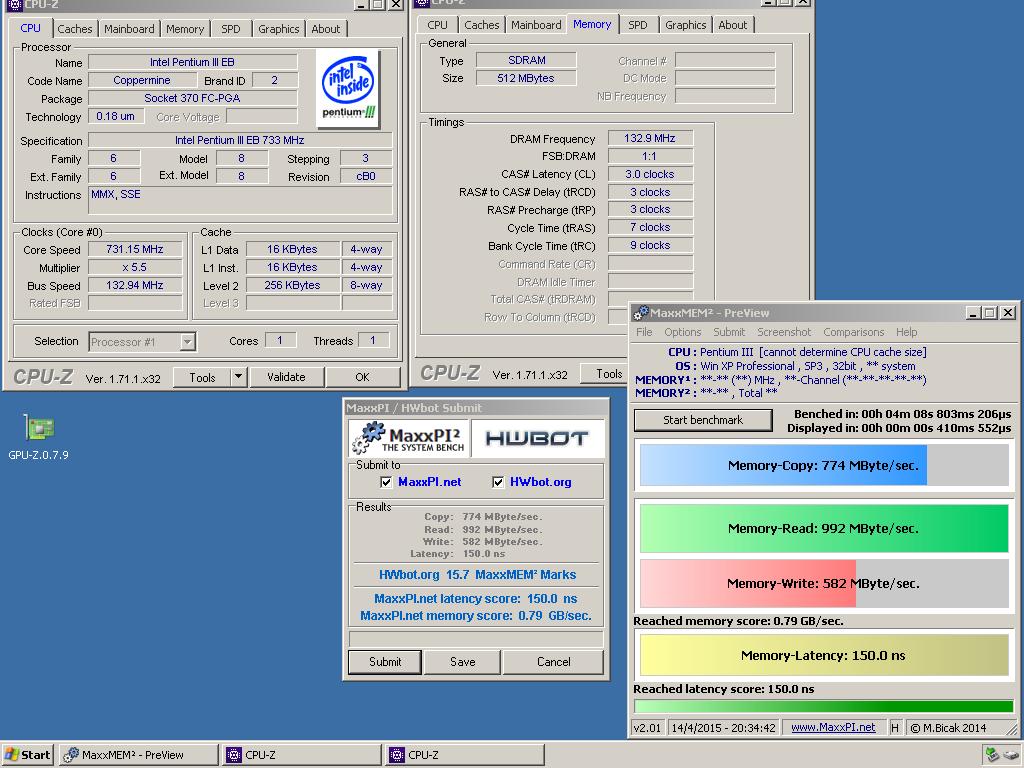Open File menu in MaxxMEM²
The image size is (1024, 768).
coord(644,332)
